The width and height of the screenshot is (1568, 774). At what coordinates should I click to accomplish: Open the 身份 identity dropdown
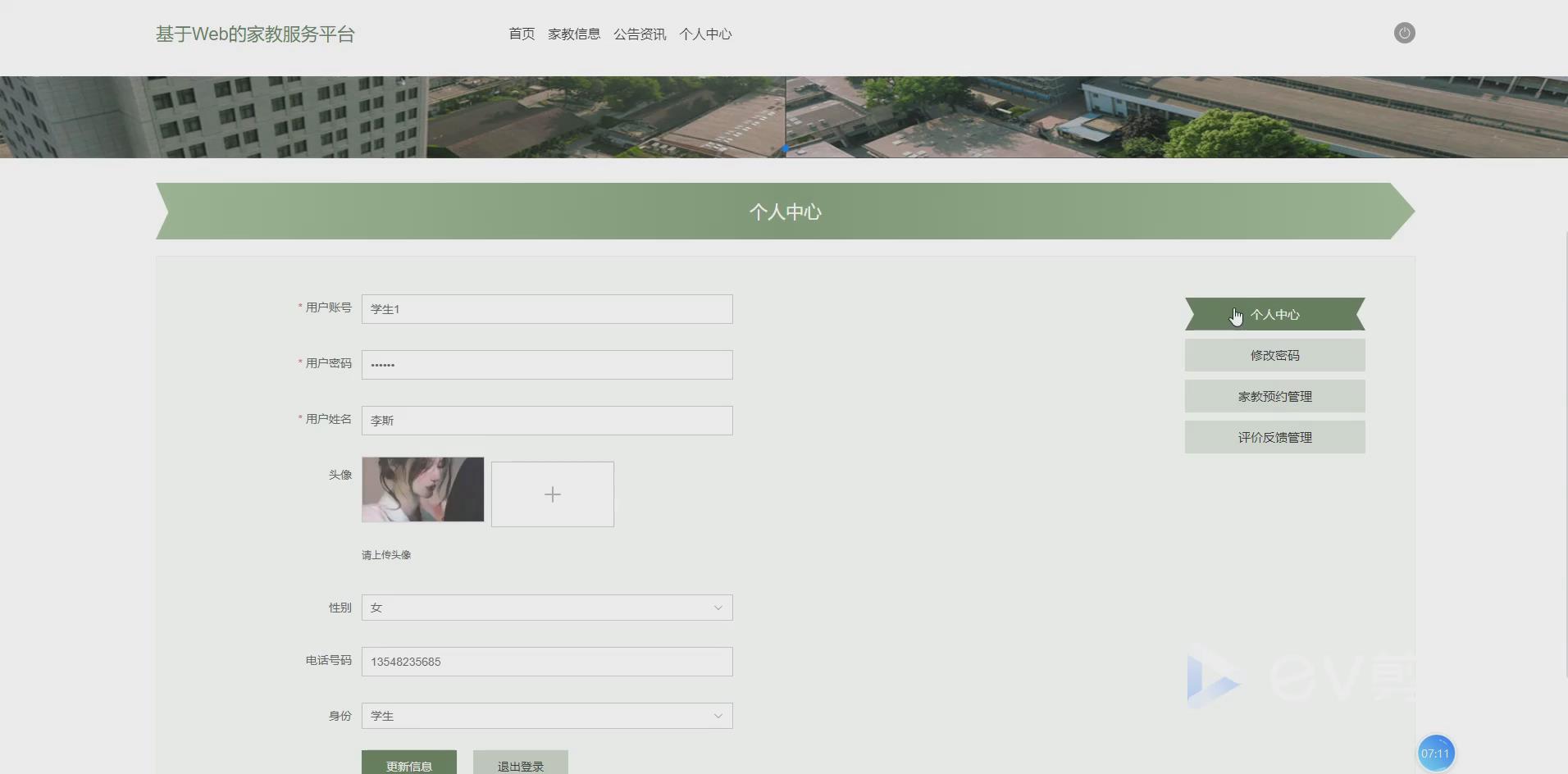pos(547,716)
